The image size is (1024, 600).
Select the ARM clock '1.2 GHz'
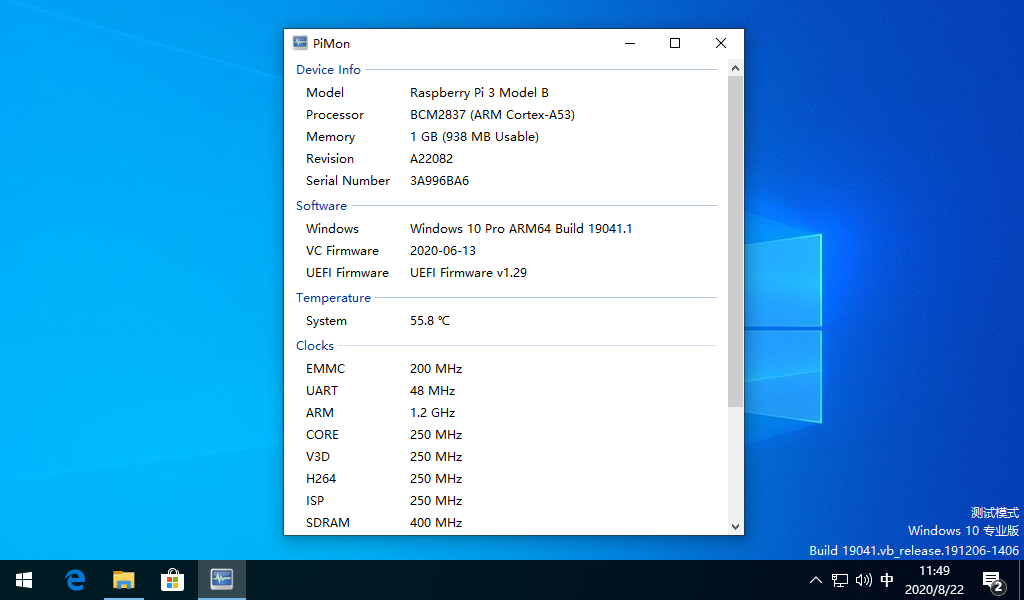(432, 413)
